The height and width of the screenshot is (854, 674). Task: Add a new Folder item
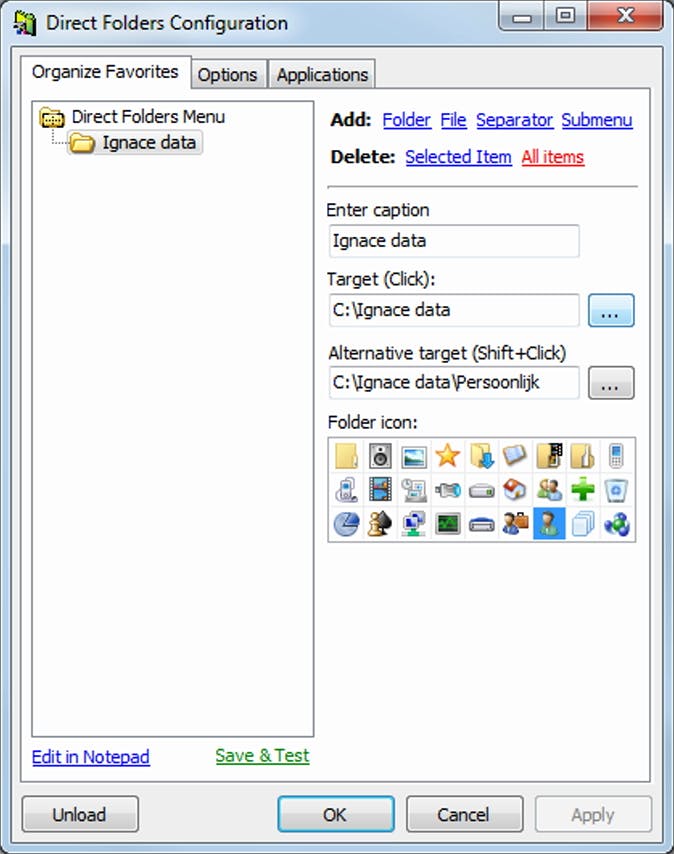pyautogui.click(x=407, y=120)
